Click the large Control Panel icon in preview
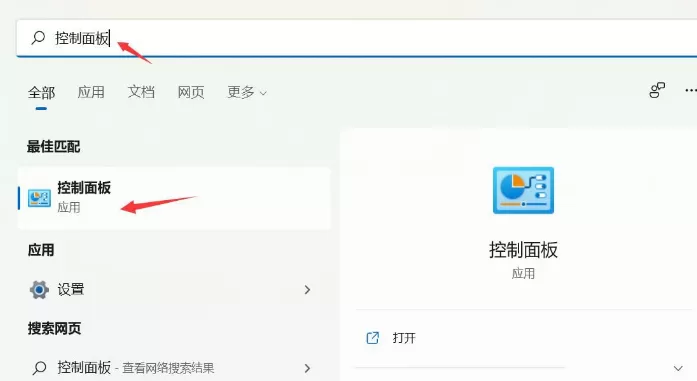 pyautogui.click(x=523, y=190)
